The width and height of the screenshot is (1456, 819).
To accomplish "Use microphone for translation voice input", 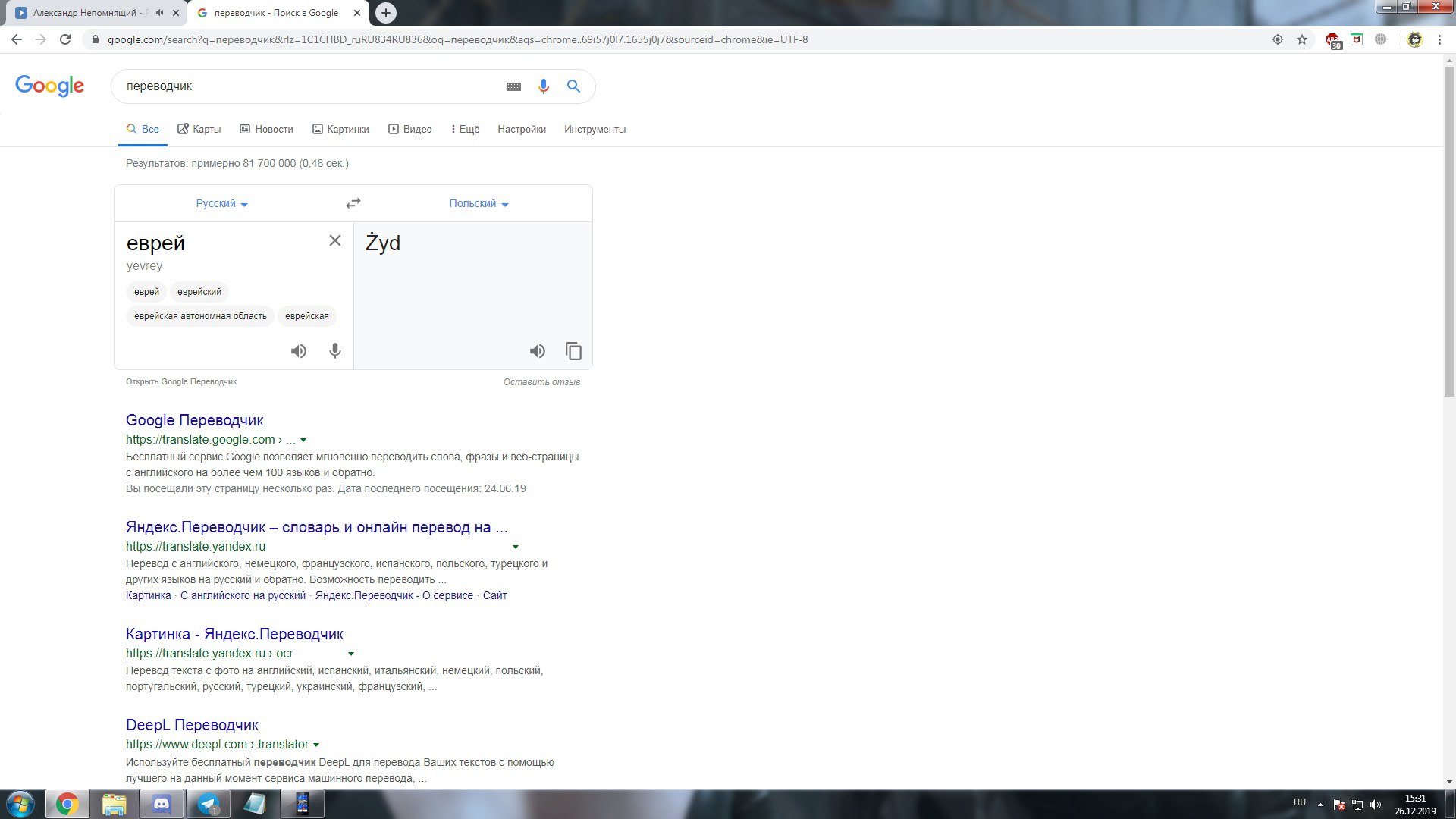I will [334, 351].
